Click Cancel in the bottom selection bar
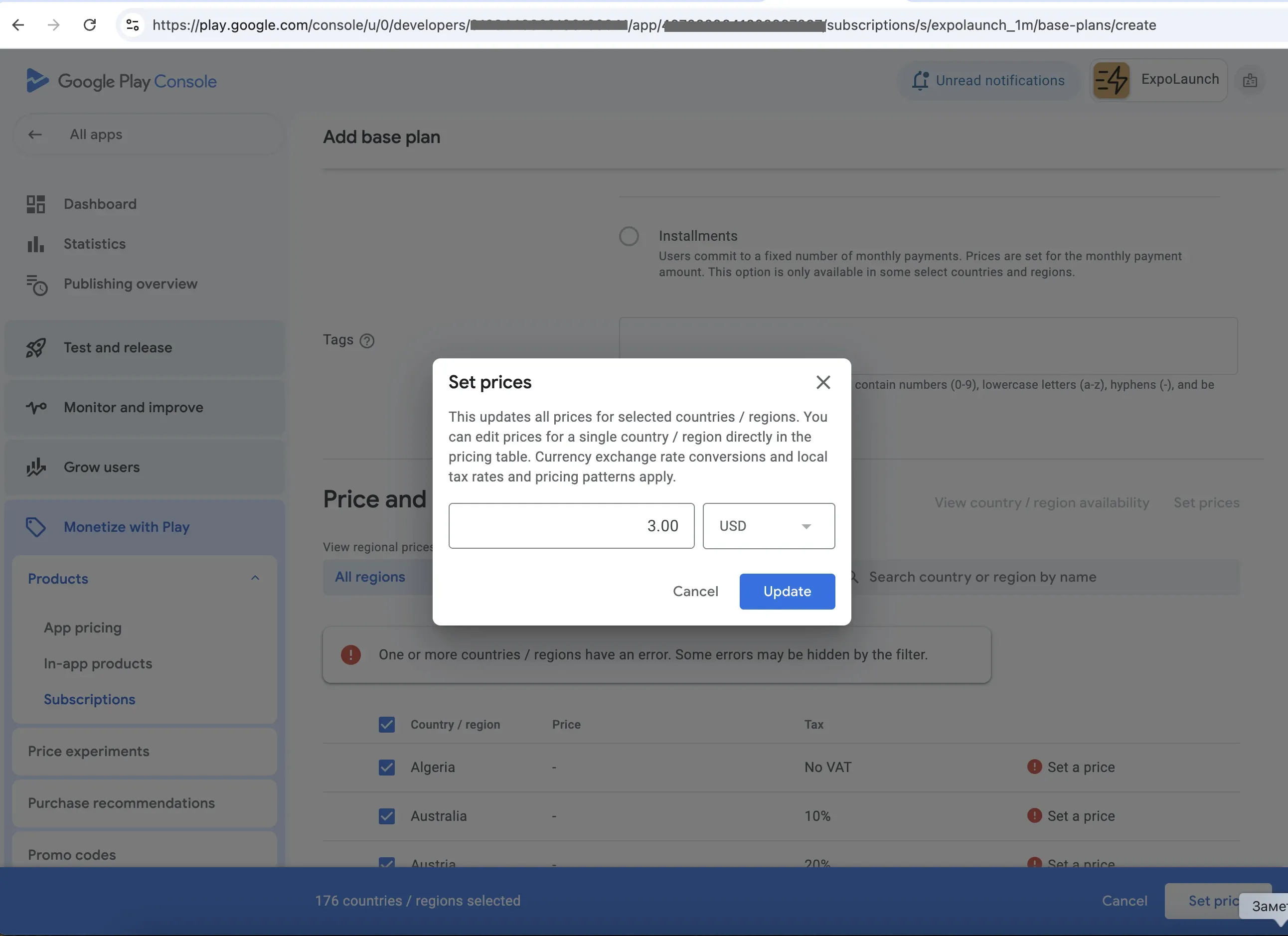This screenshot has height=936, width=1288. pos(1125,901)
